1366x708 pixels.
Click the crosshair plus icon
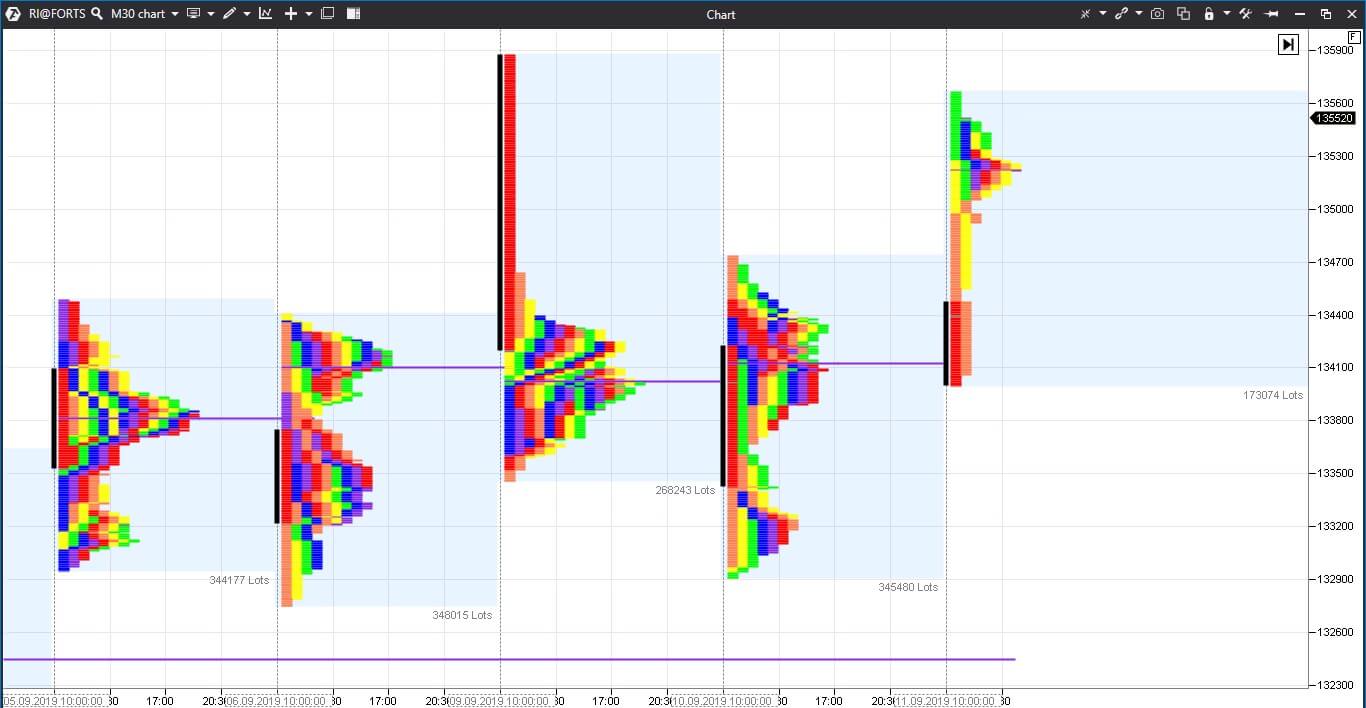[x=291, y=14]
